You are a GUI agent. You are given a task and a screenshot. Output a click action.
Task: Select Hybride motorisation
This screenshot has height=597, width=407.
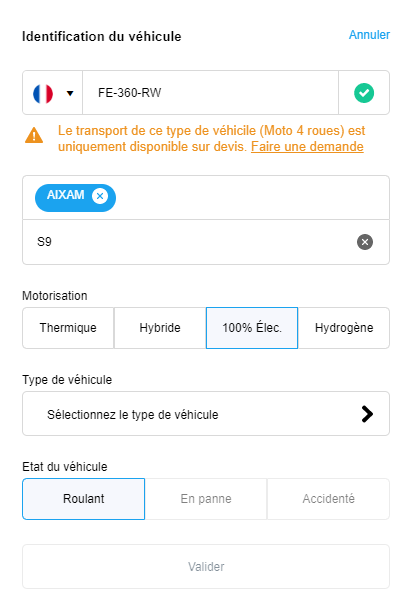[x=160, y=328]
